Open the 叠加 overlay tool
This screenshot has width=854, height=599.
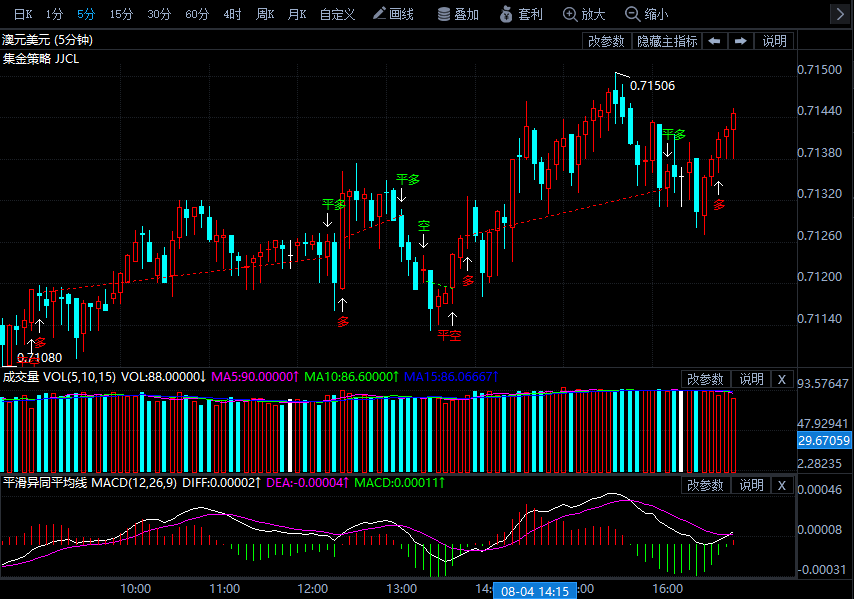(x=458, y=14)
